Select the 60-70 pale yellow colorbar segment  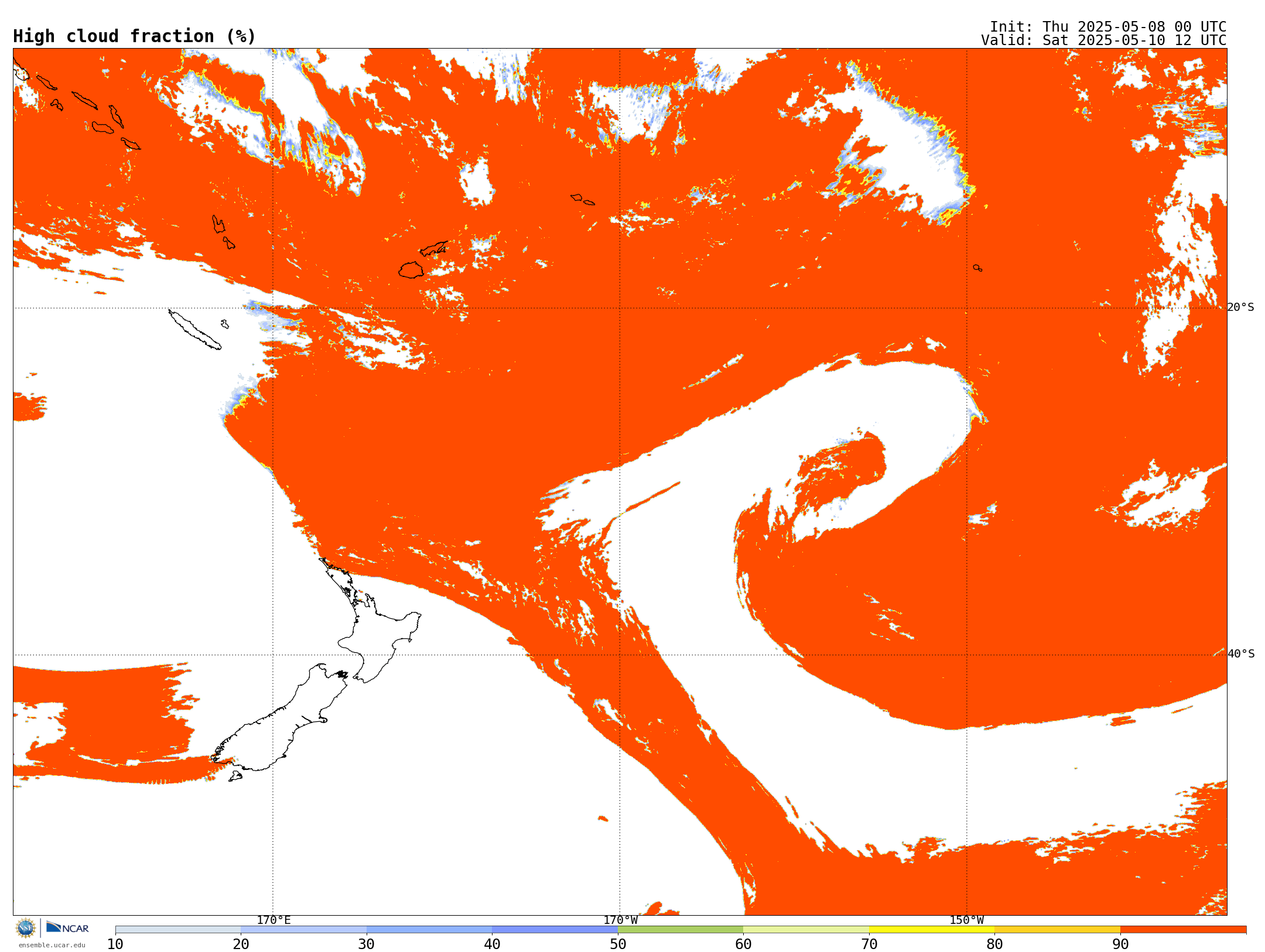point(806,929)
